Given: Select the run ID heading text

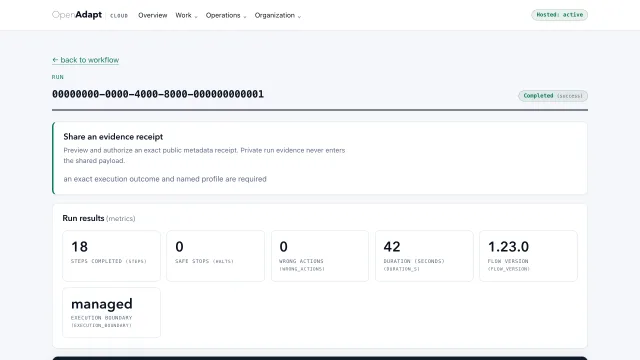Looking at the screenshot, I should [x=158, y=94].
